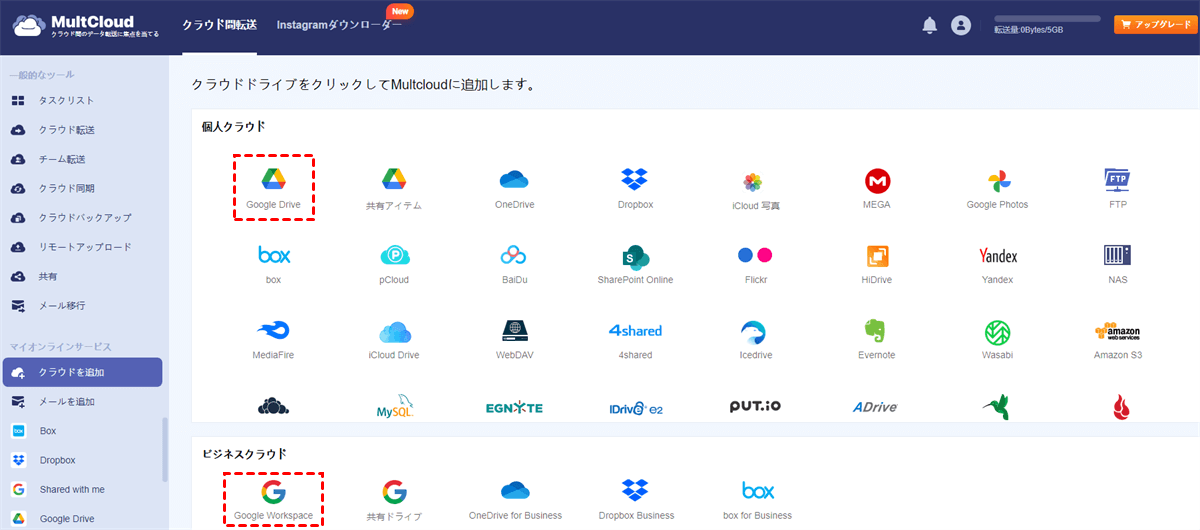This screenshot has height=530, width=1200.
Task: Choose Flickr service
Action: pyautogui.click(x=755, y=263)
